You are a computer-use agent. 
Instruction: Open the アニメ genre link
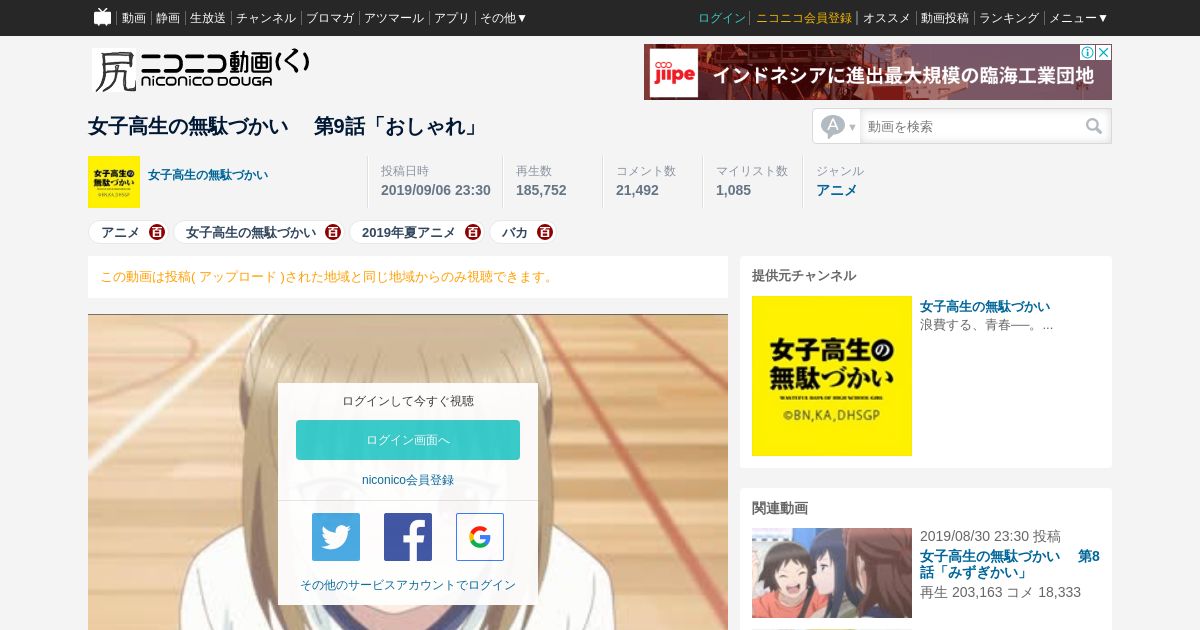(837, 190)
